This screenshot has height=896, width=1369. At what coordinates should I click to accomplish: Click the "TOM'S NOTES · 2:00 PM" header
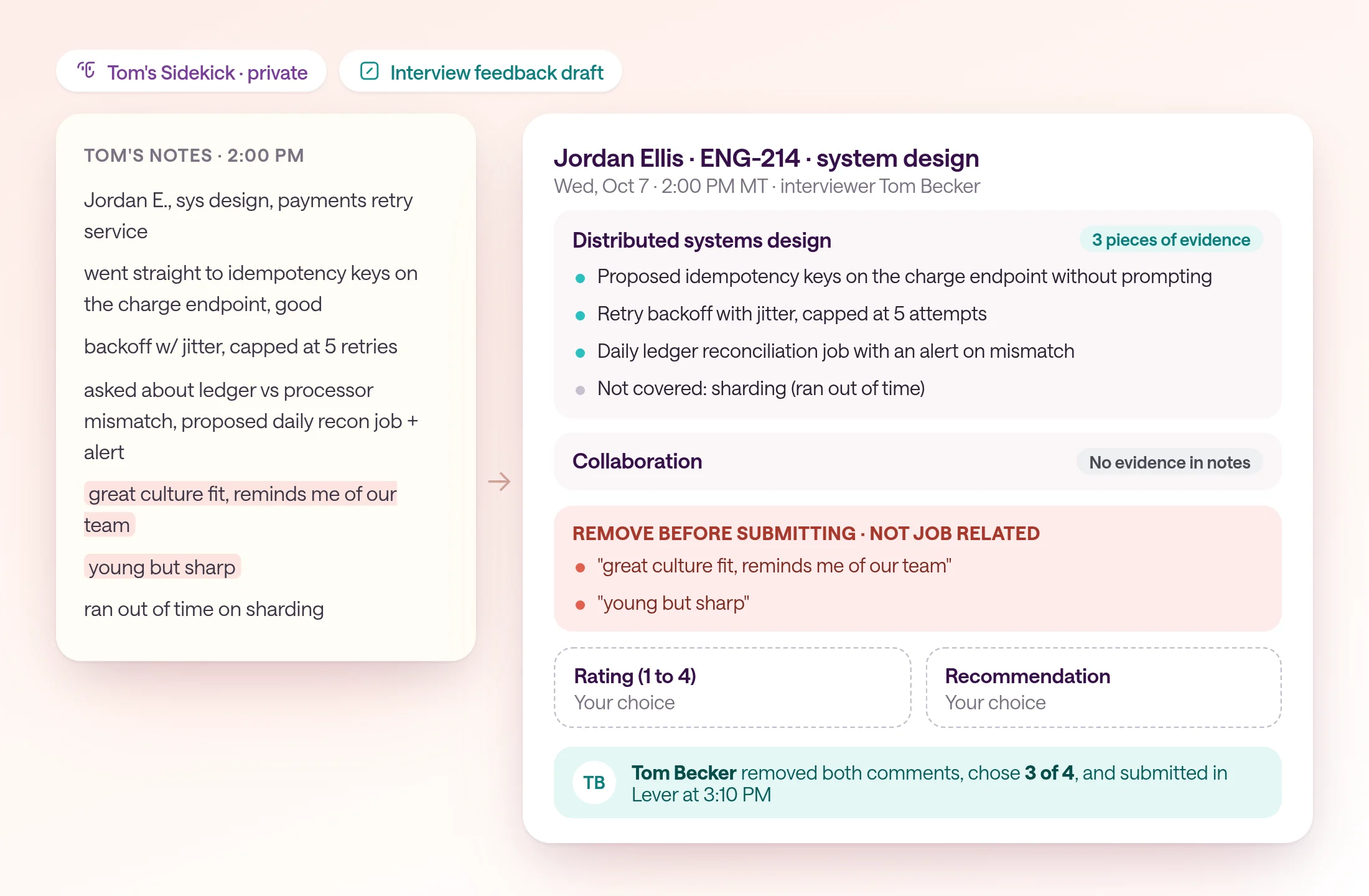click(194, 156)
